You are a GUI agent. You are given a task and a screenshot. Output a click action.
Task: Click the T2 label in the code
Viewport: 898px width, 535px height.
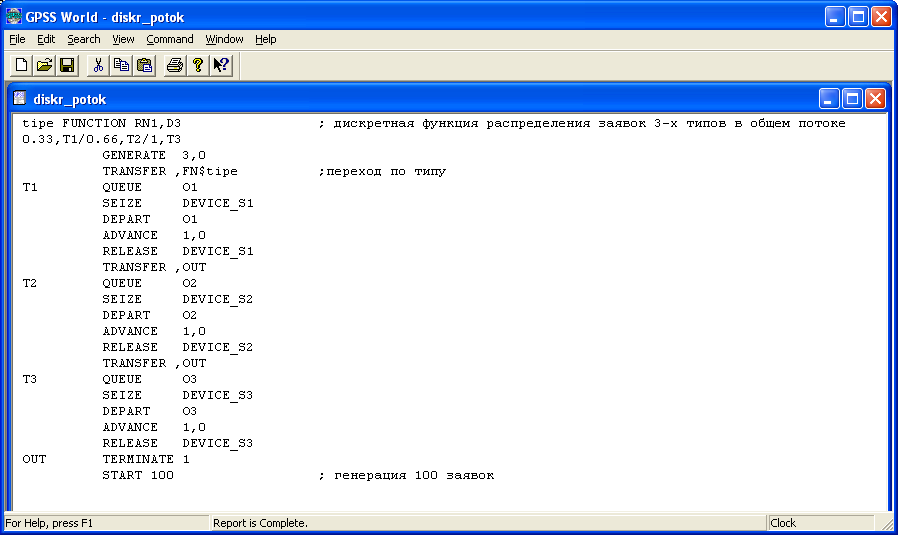pyautogui.click(x=30, y=284)
